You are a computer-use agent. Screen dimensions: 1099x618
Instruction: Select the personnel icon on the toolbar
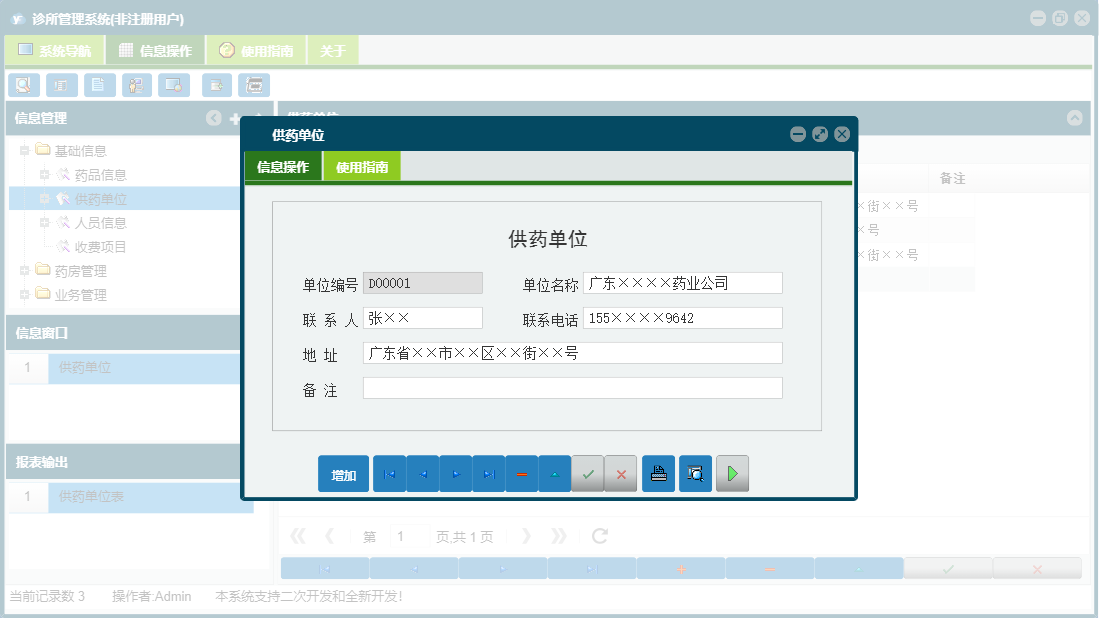coord(137,85)
